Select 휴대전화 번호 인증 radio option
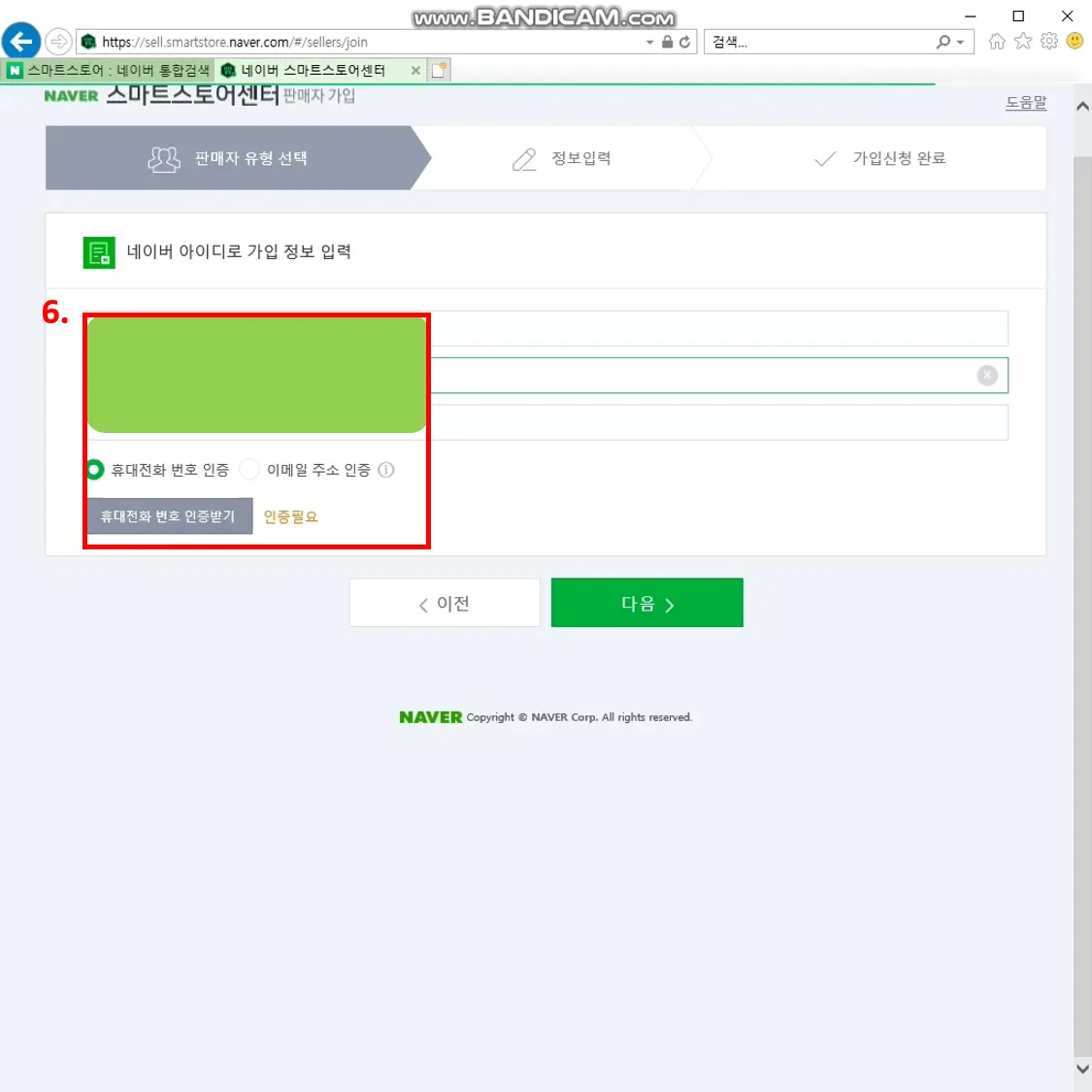Image resolution: width=1092 pixels, height=1092 pixels. (x=95, y=470)
